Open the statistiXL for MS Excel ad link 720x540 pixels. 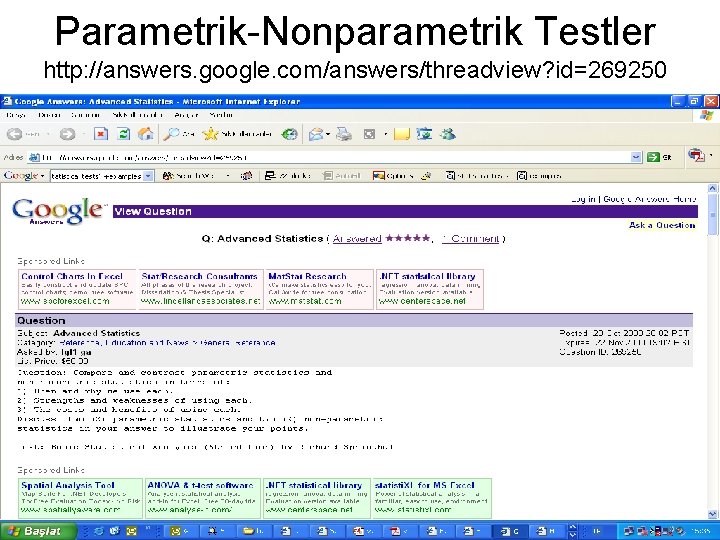pos(425,485)
